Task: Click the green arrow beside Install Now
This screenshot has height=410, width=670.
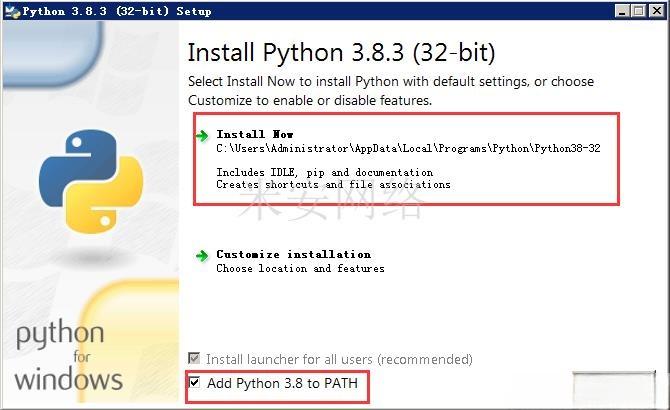Action: coord(202,136)
